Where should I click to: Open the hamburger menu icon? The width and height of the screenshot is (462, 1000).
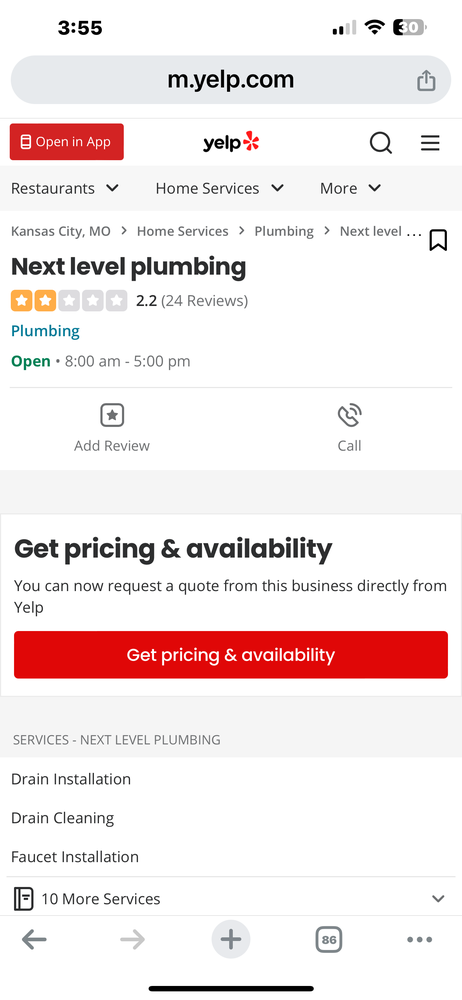[x=430, y=143]
